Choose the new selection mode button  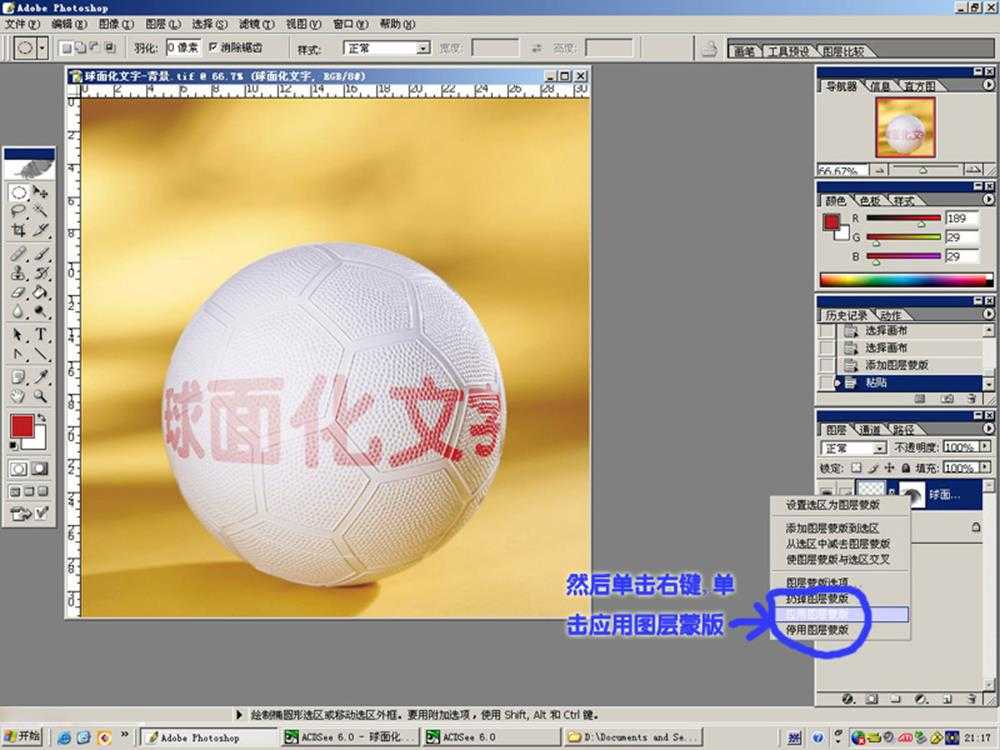pos(66,48)
